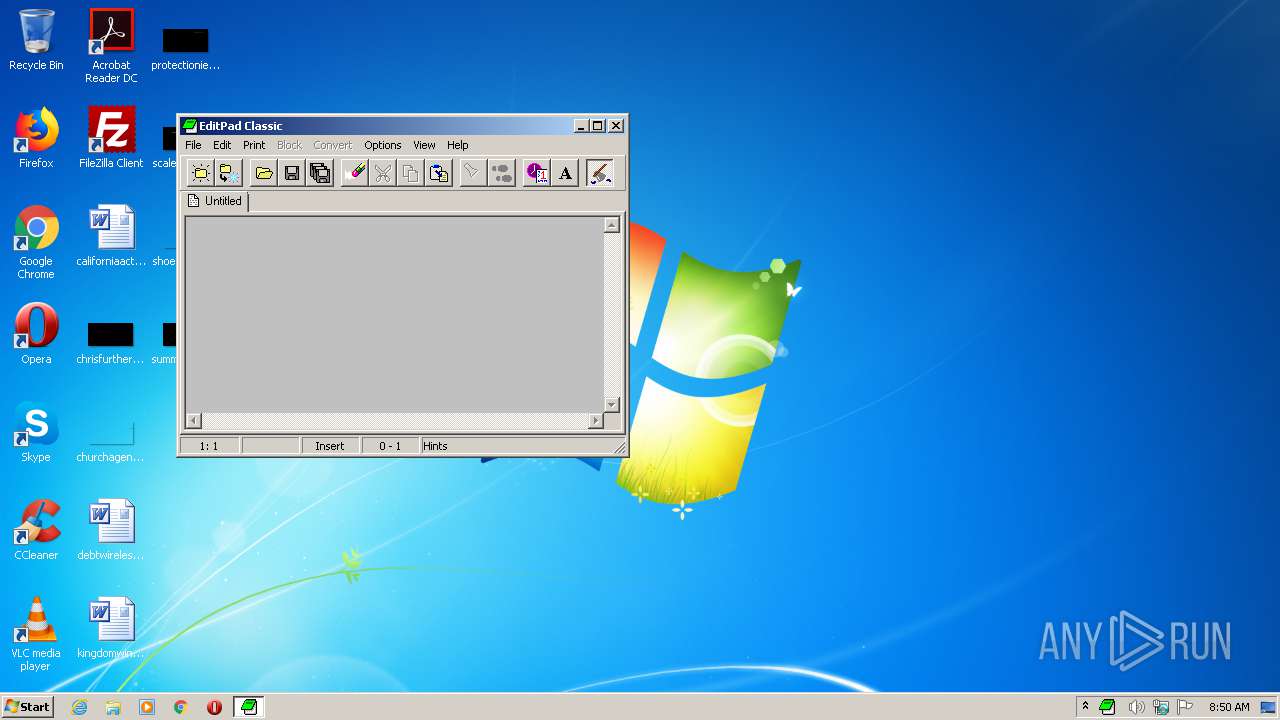Screen dimensions: 1280x720
Task: Select the Skype desktop shortcut
Action: pyautogui.click(x=36, y=432)
